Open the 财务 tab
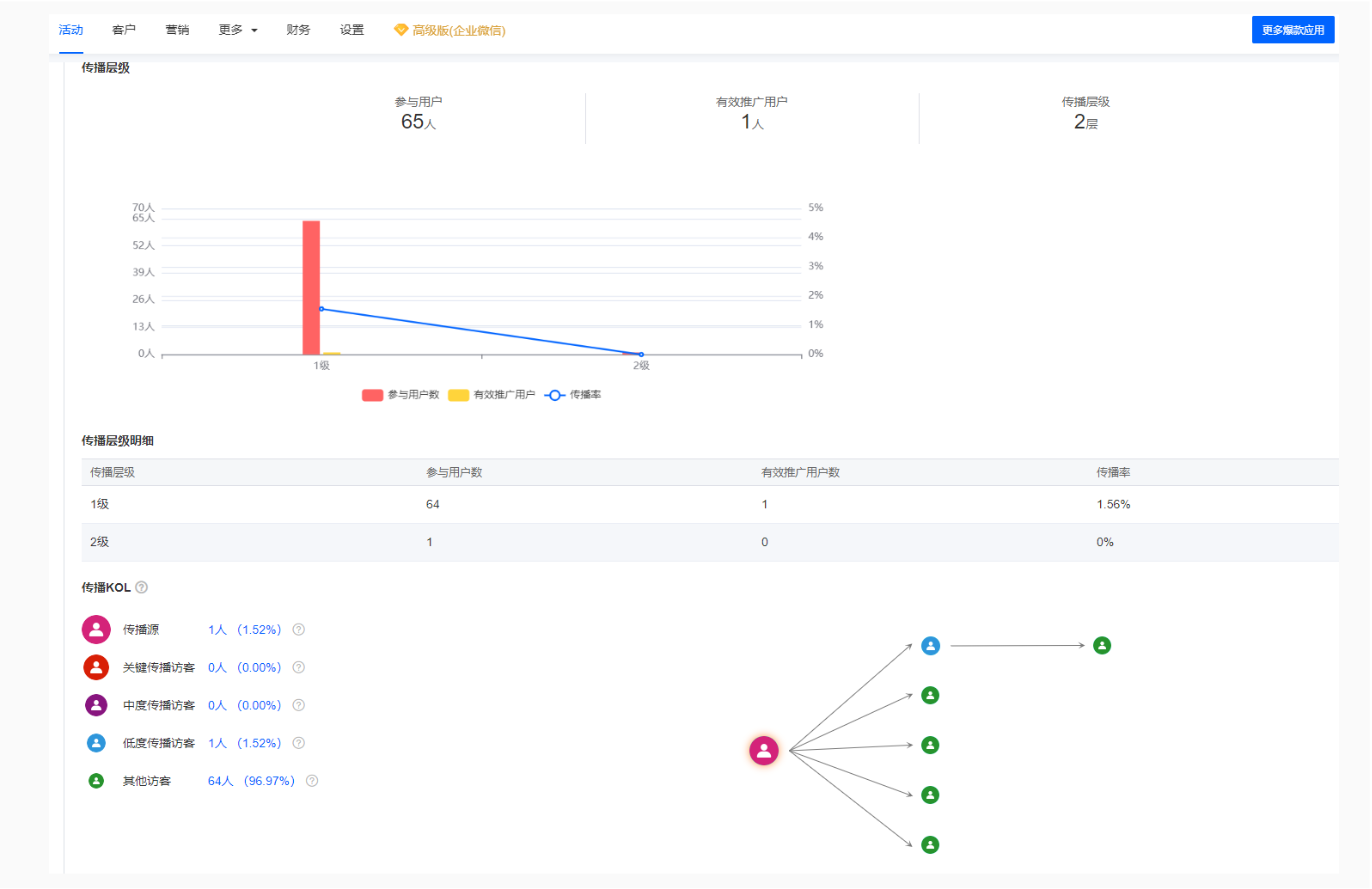This screenshot has width=1372, height=889. (x=298, y=30)
